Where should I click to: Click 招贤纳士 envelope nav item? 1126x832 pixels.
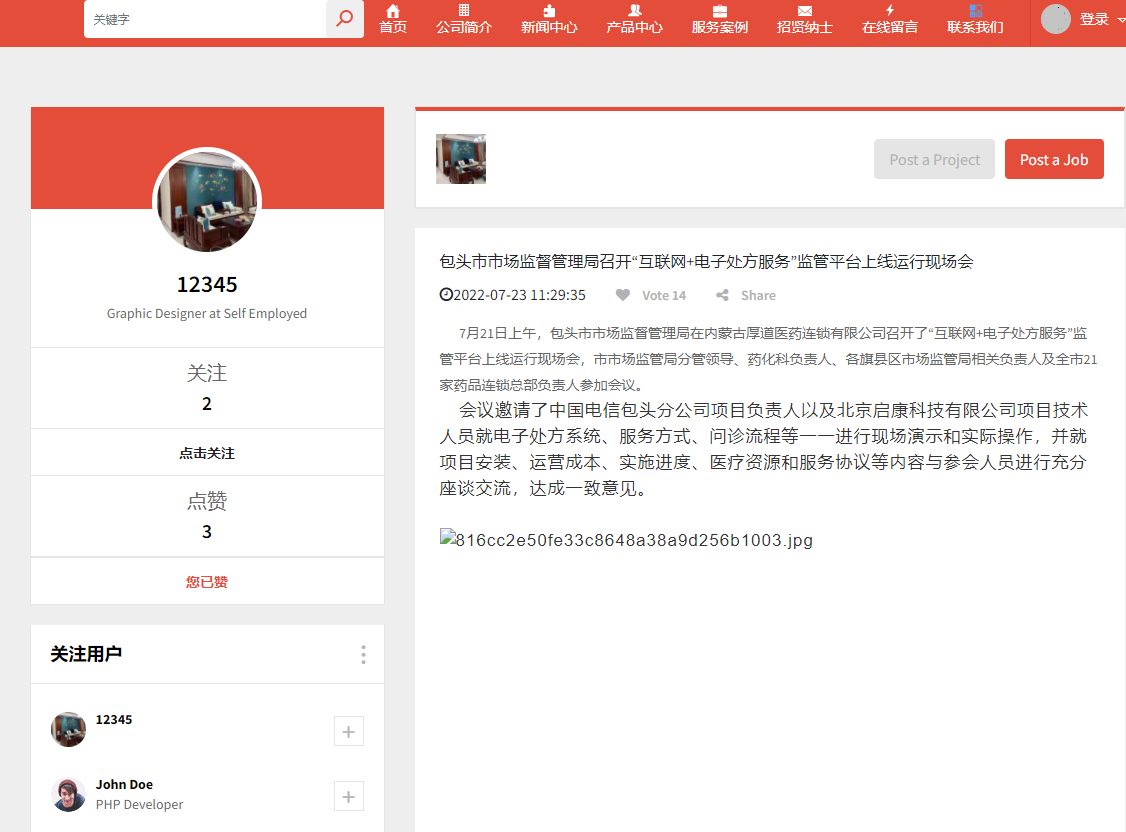[x=805, y=19]
